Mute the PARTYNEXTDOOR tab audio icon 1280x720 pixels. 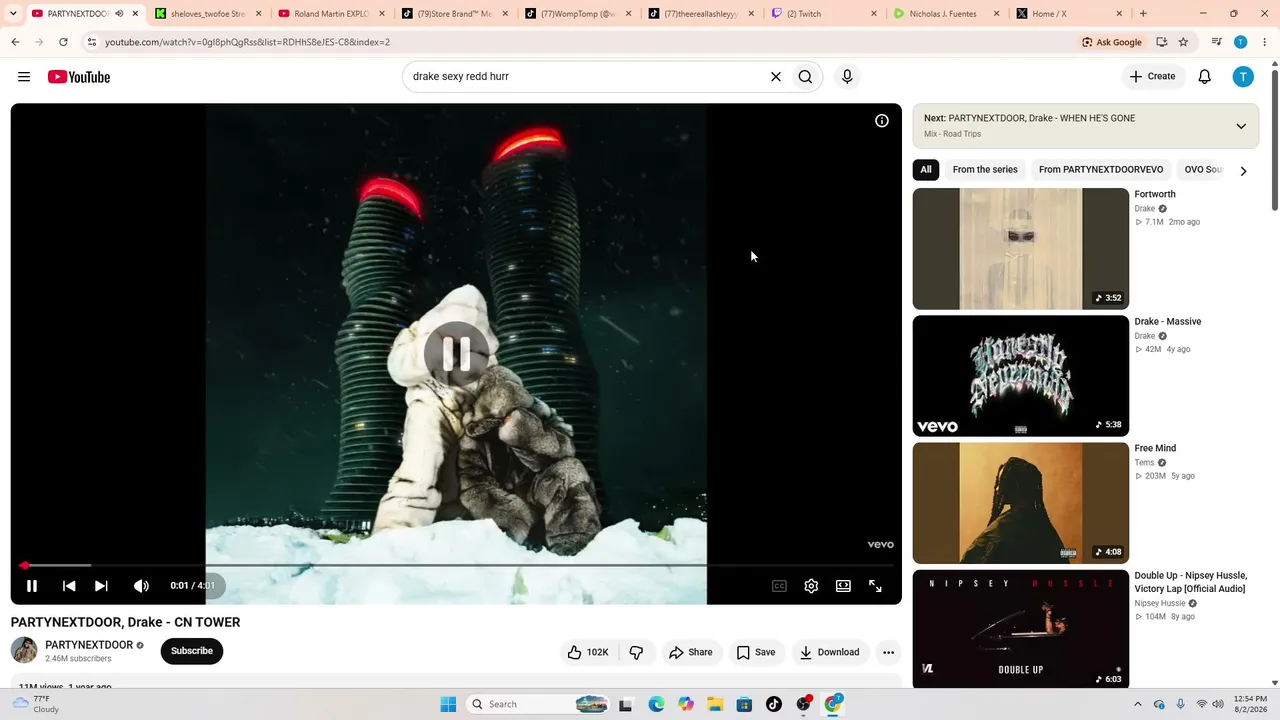click(119, 14)
